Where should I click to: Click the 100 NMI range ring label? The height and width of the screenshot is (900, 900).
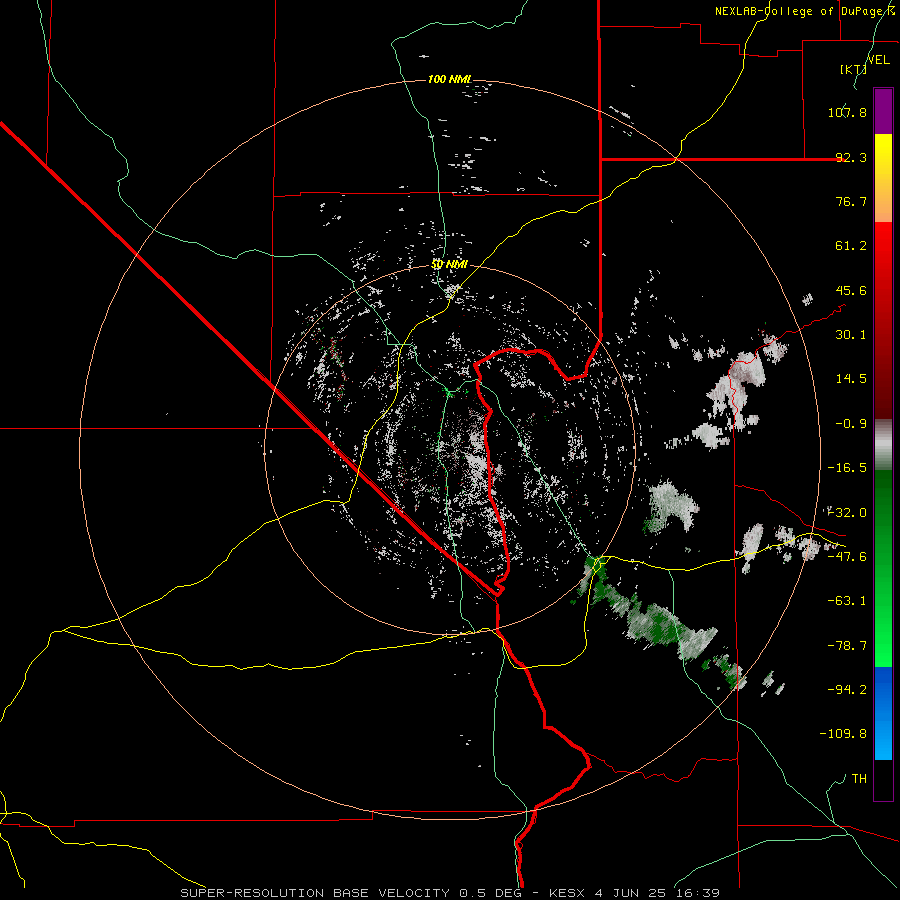tap(450, 79)
